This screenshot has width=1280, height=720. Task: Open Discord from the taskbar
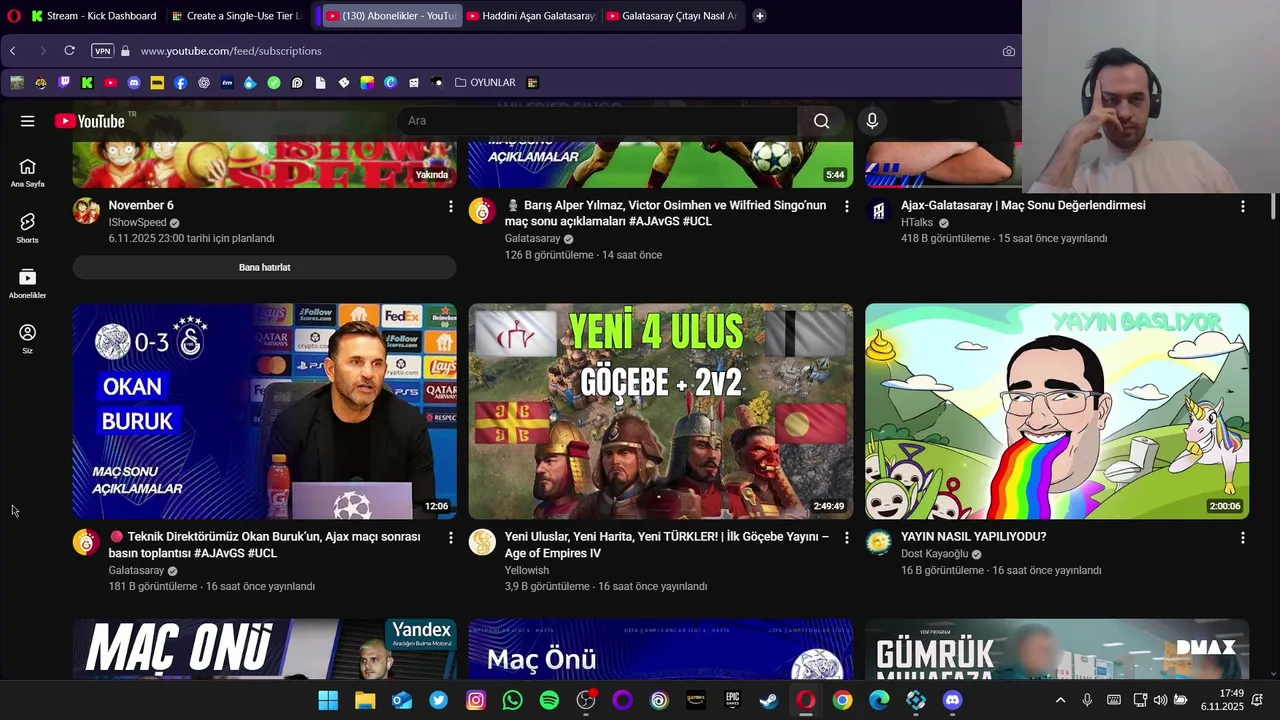[x=952, y=701]
